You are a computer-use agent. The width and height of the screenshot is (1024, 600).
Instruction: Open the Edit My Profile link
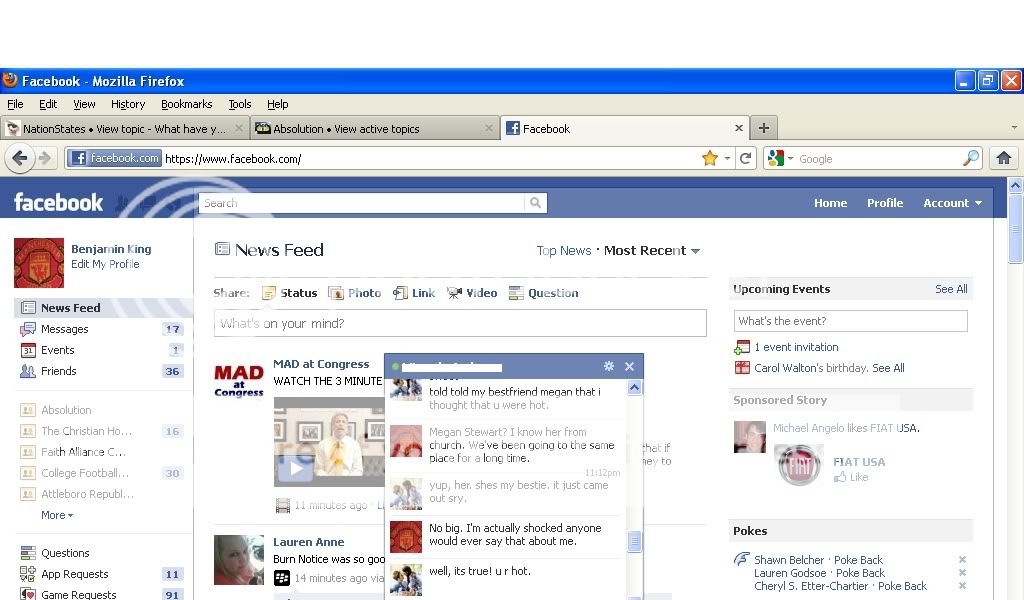(105, 265)
